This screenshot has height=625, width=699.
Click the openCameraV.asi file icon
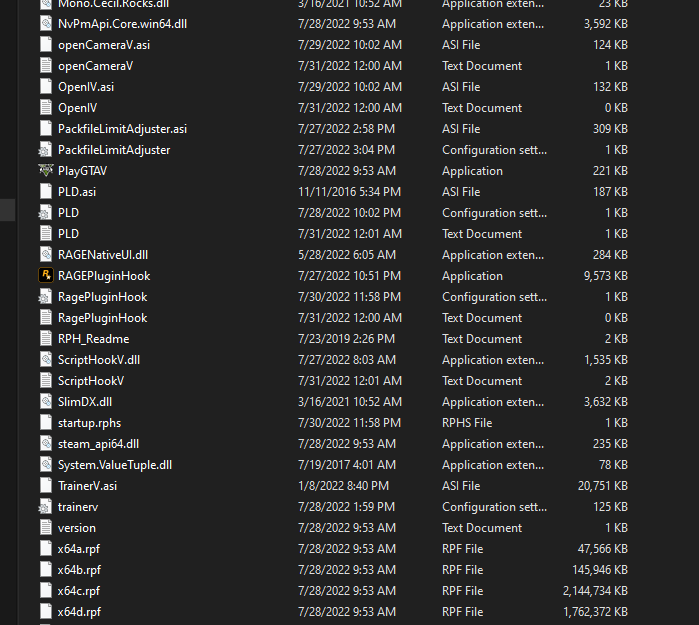tap(45, 45)
